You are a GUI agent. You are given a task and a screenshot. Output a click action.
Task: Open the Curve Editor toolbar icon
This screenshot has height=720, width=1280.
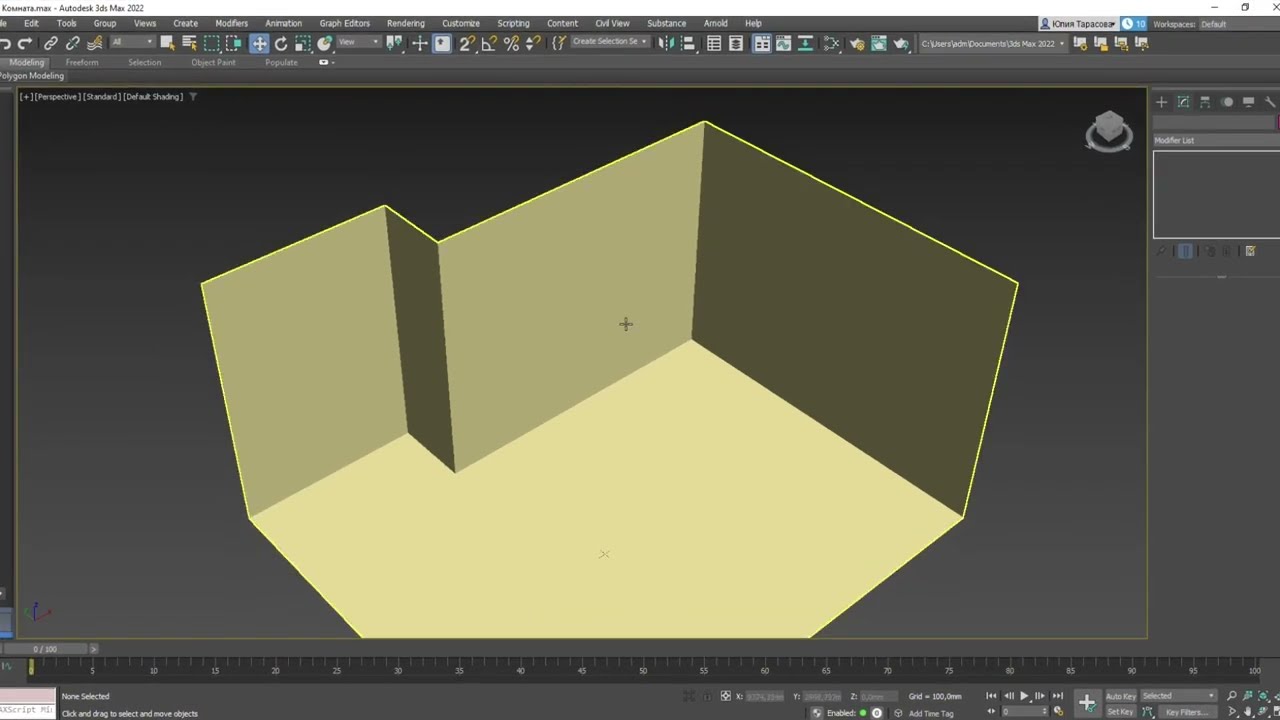[783, 43]
